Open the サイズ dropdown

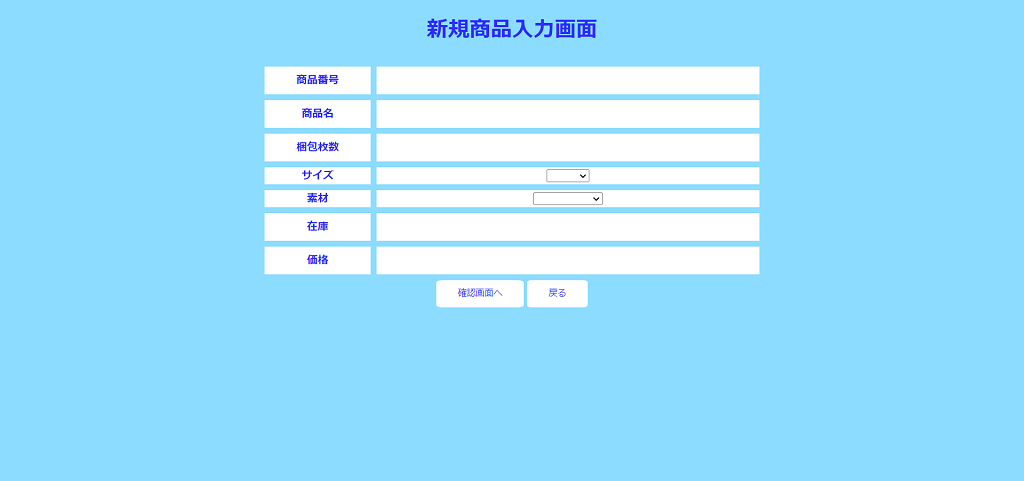[568, 176]
